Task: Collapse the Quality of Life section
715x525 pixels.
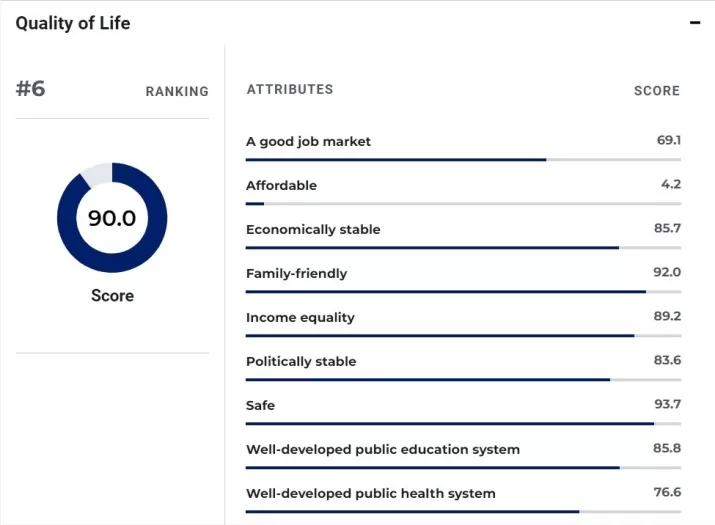Action: click(695, 23)
